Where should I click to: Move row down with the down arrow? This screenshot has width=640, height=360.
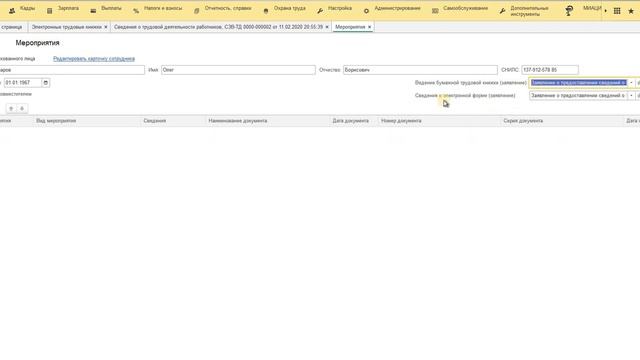point(22,109)
